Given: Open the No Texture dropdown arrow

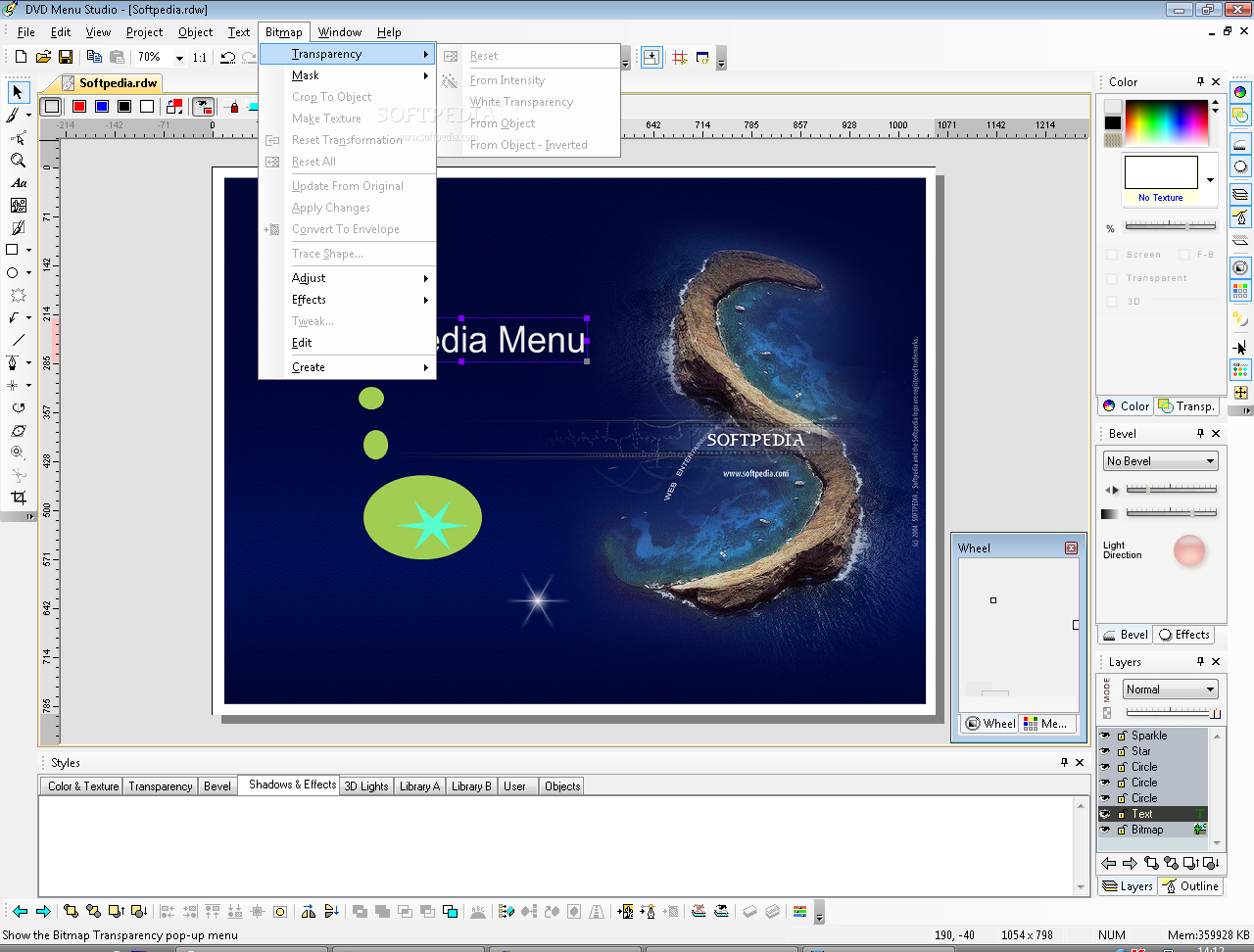Looking at the screenshot, I should pos(1210,180).
